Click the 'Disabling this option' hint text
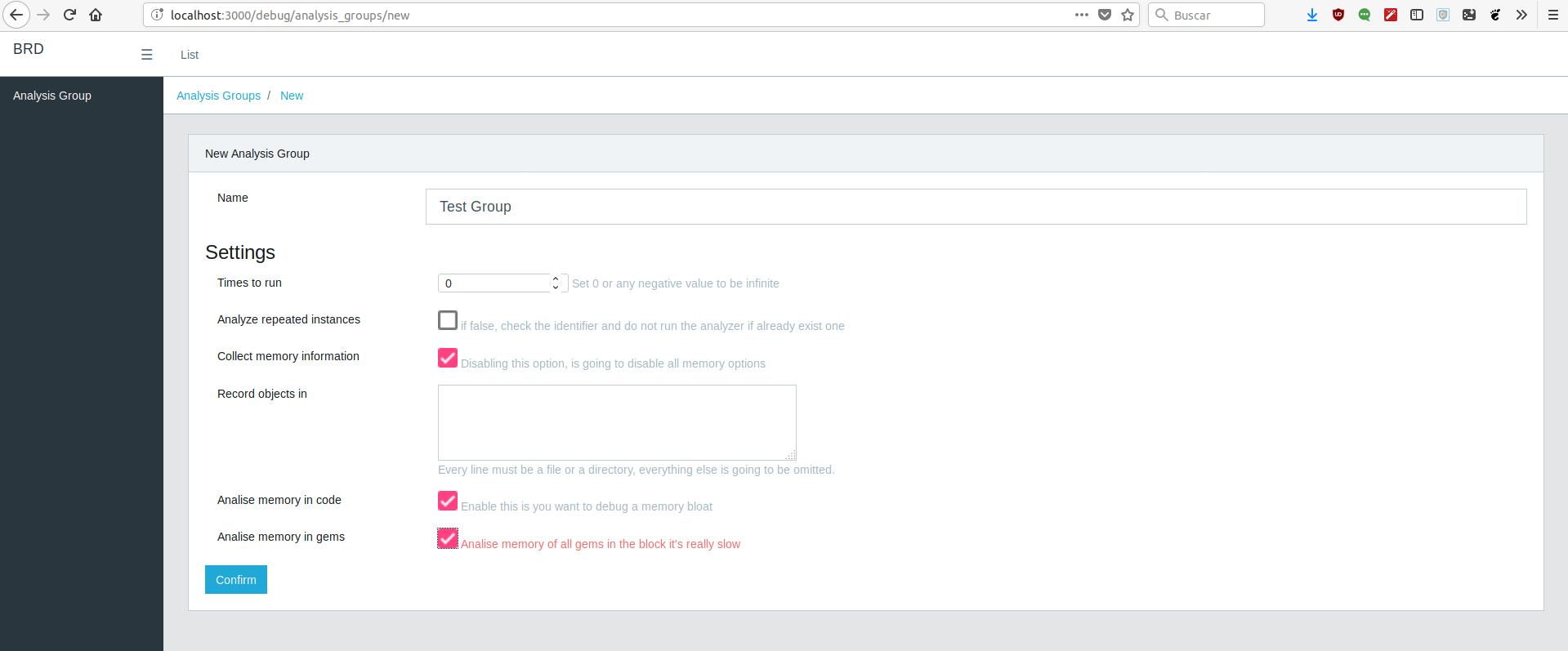This screenshot has width=1568, height=651. (613, 363)
